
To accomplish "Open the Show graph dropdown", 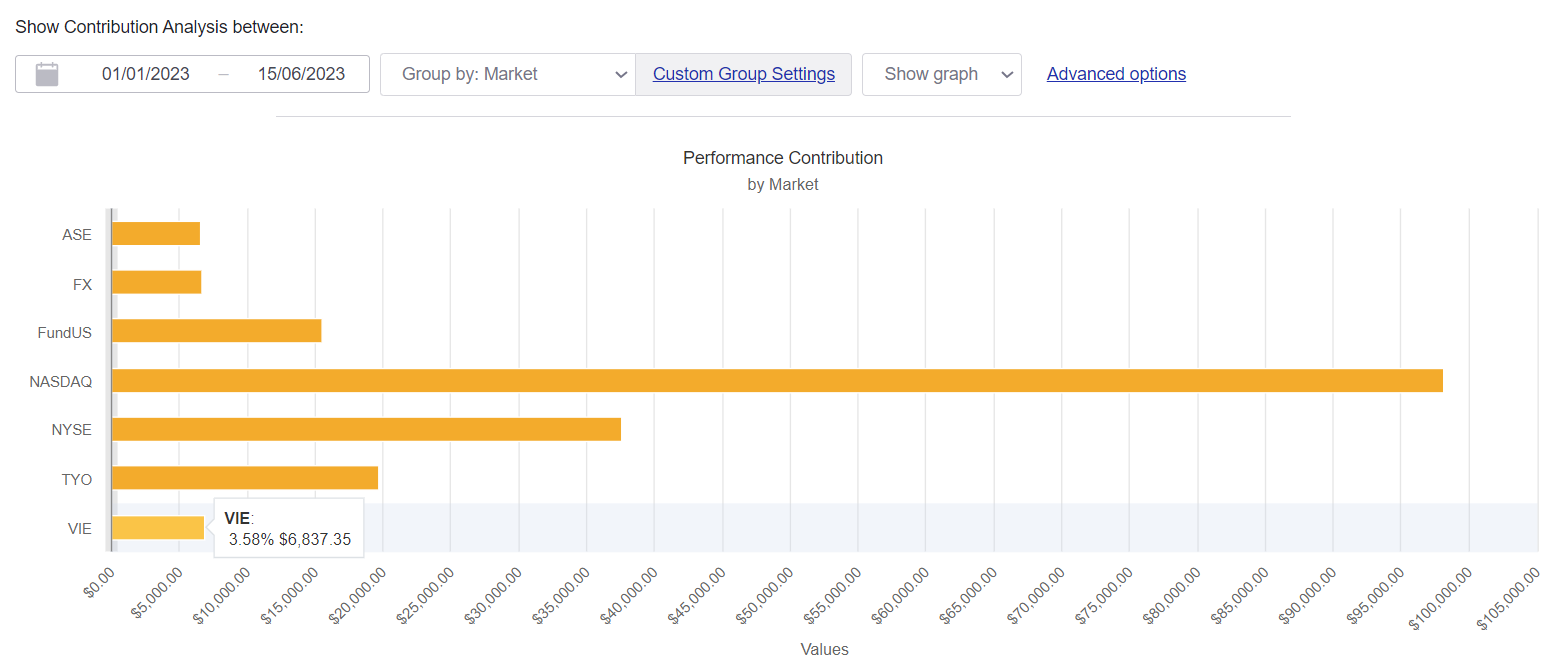I will click(941, 74).
